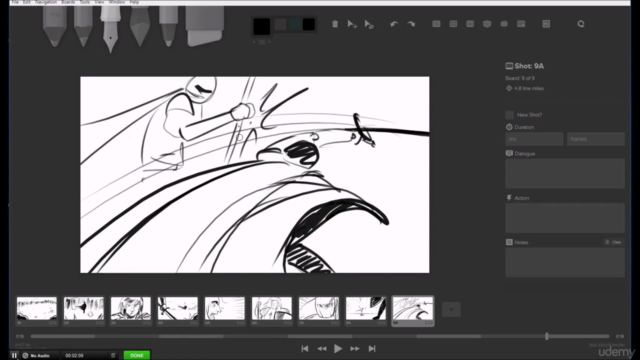This screenshot has width=640, height=360.
Task: Activate the scale selection tool
Action: [x=369, y=24]
